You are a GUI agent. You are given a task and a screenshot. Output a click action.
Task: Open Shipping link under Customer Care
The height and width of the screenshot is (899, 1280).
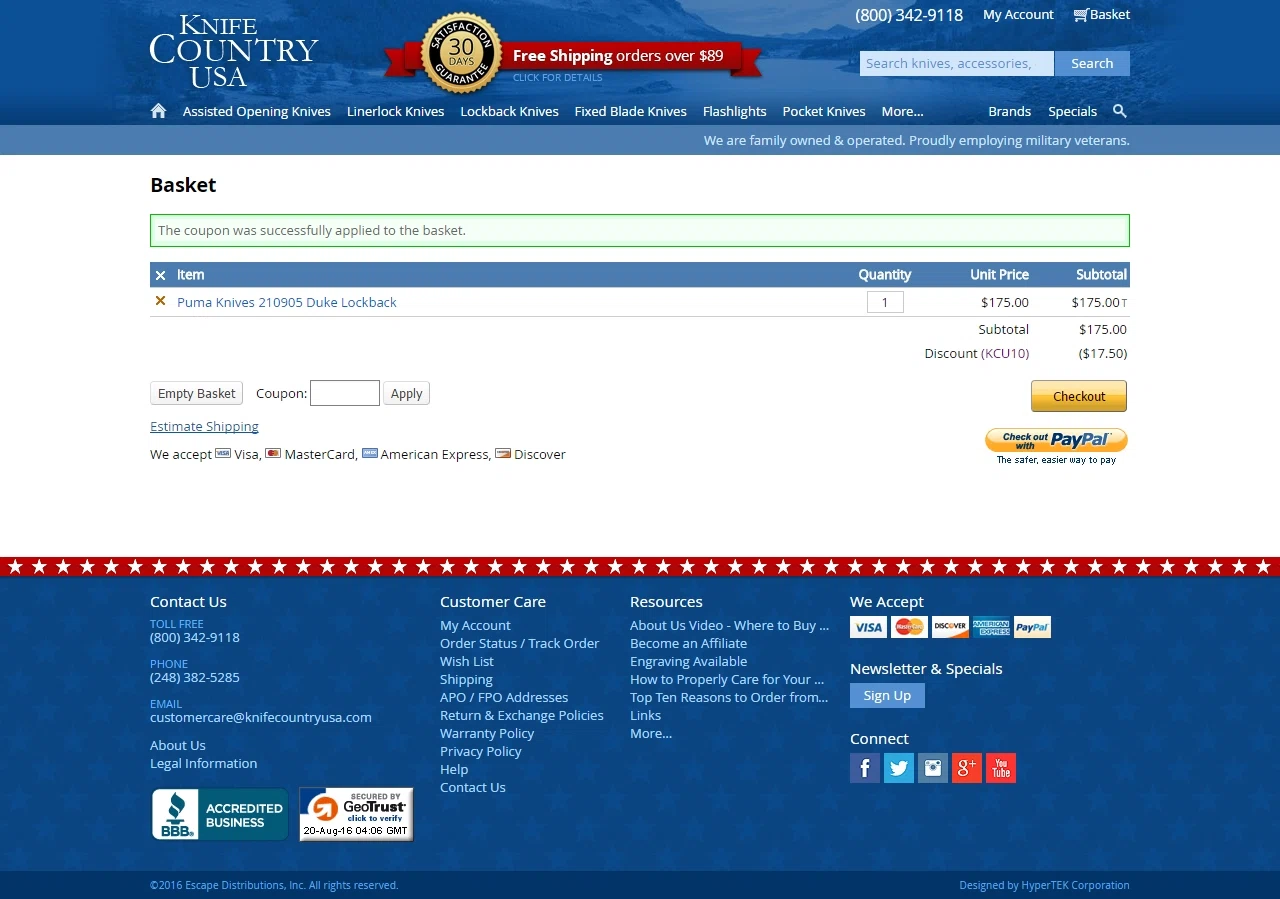466,679
